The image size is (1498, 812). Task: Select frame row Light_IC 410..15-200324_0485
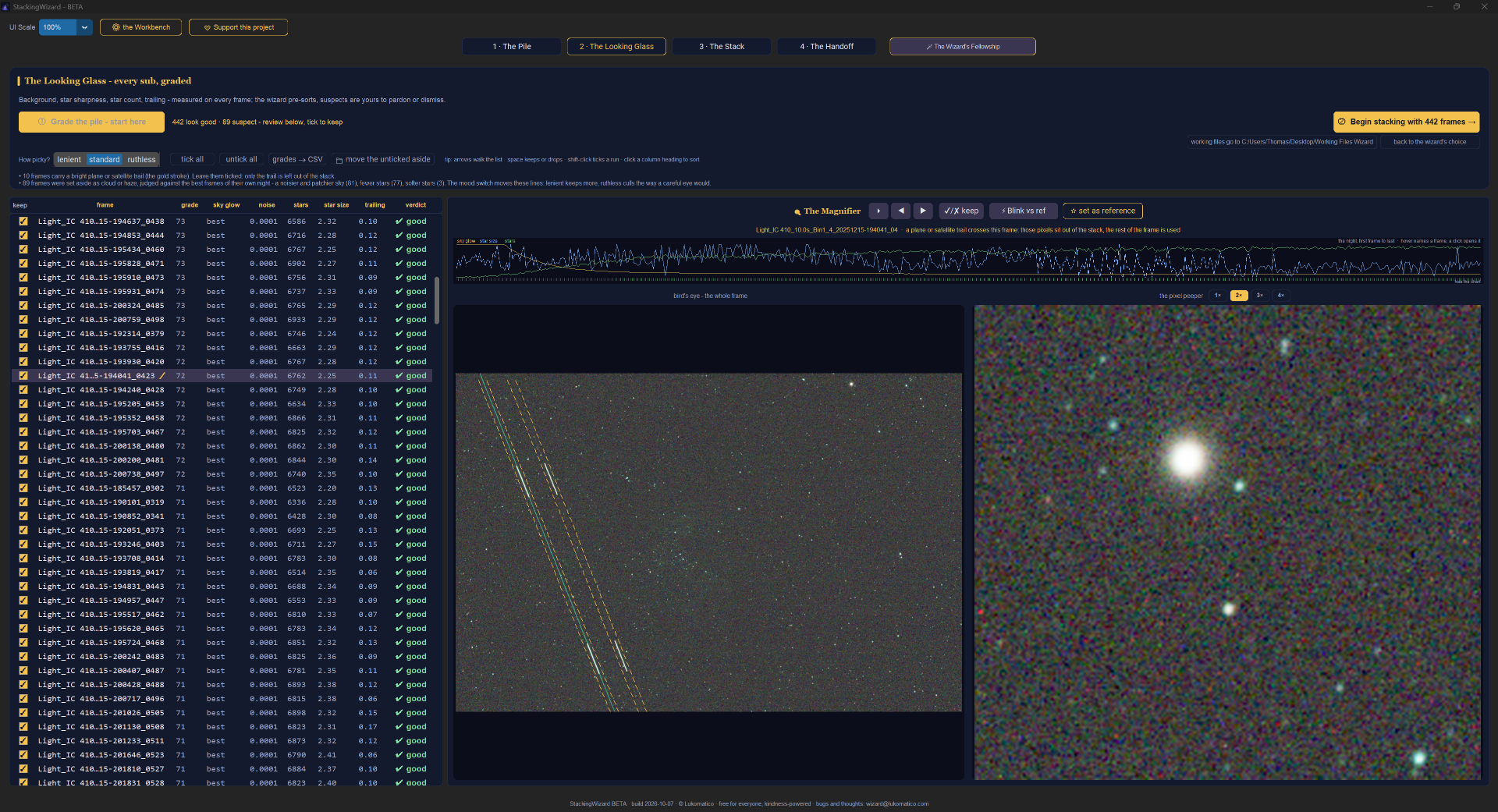click(x=222, y=306)
